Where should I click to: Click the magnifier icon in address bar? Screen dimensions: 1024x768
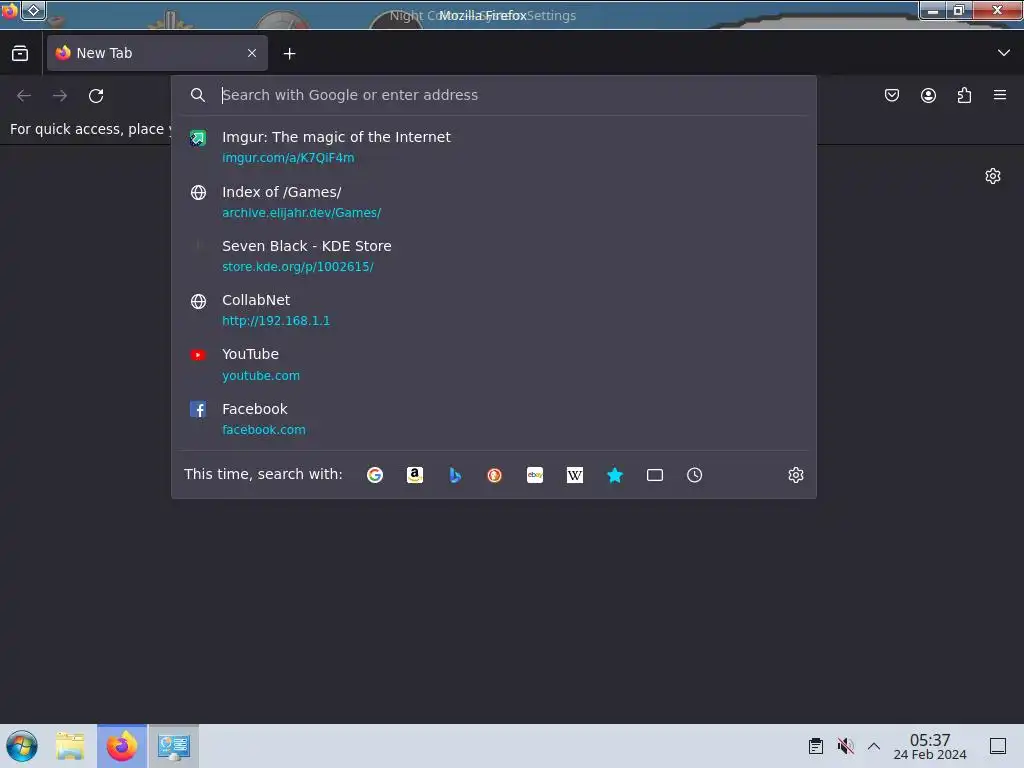pyautogui.click(x=198, y=95)
